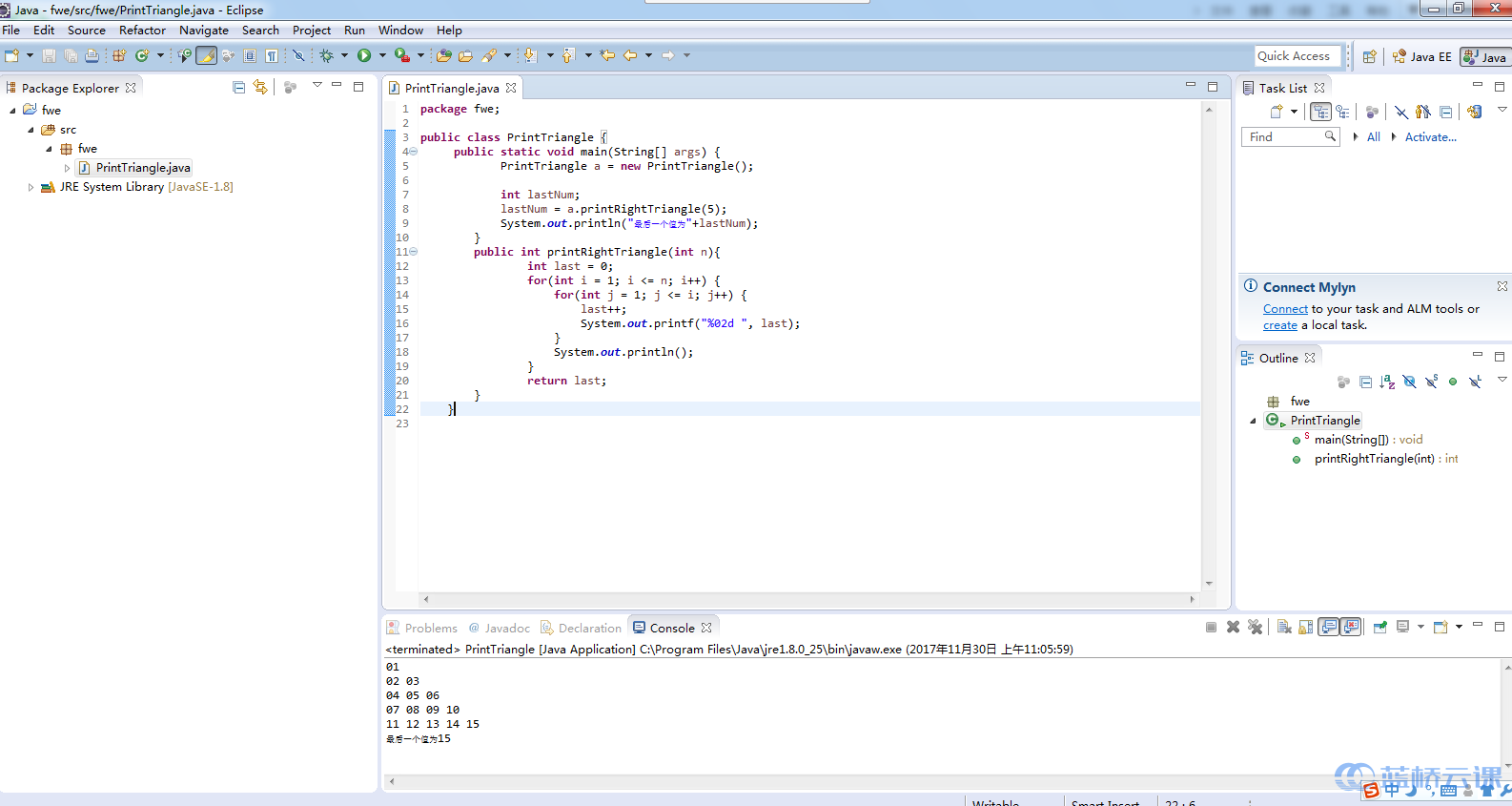Toggle Hide Fields in Outline view
The width and height of the screenshot is (1512, 806).
pyautogui.click(x=1409, y=382)
